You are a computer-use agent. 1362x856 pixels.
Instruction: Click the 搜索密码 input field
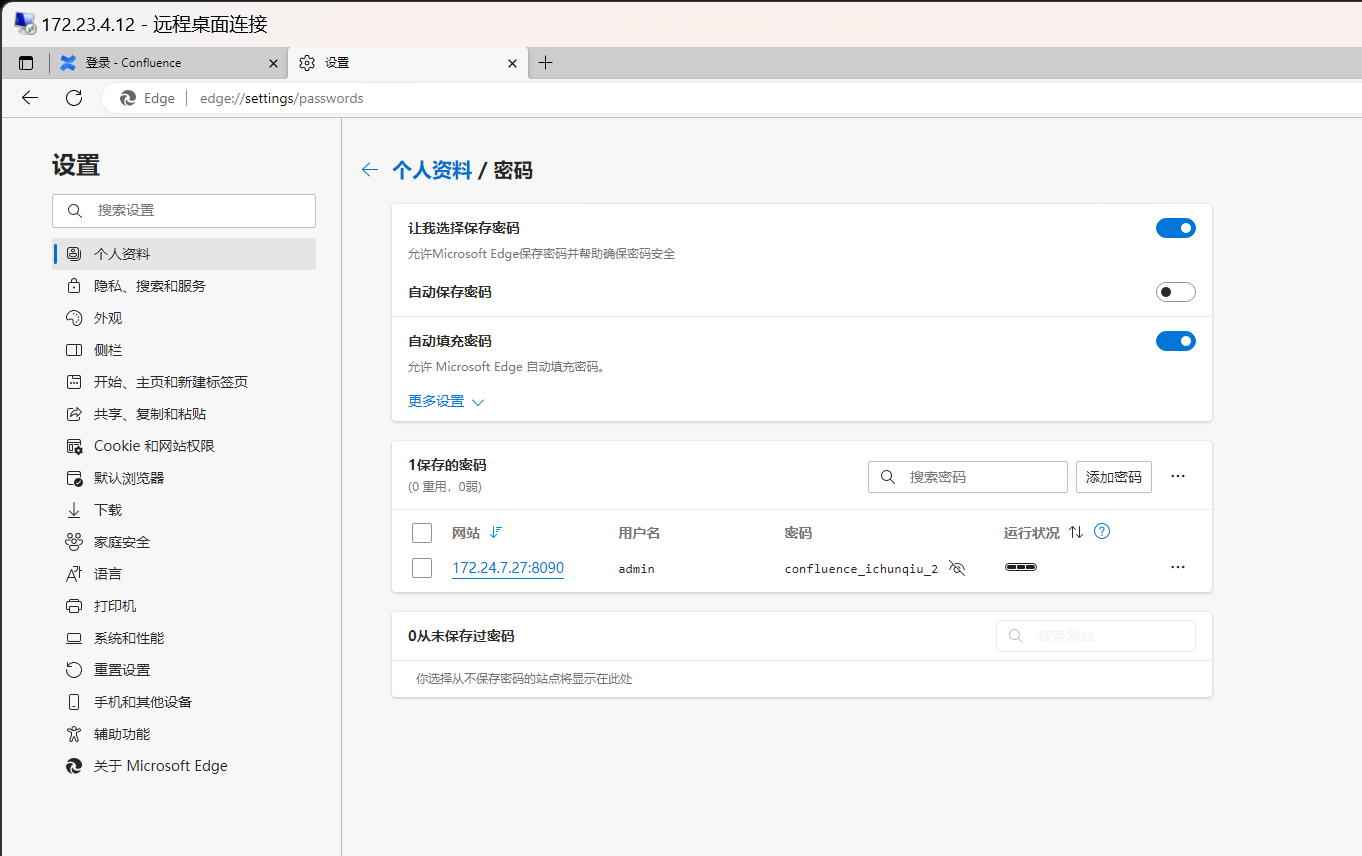(968, 477)
